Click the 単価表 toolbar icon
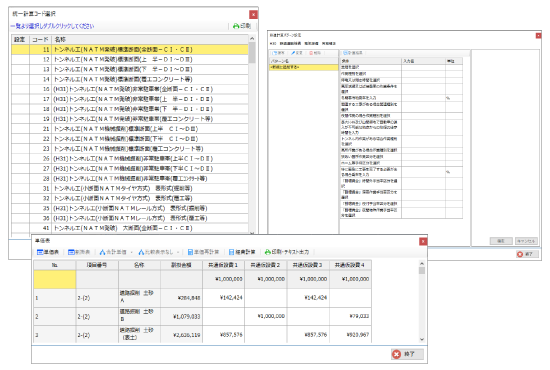The image size is (550, 370). coord(40,252)
